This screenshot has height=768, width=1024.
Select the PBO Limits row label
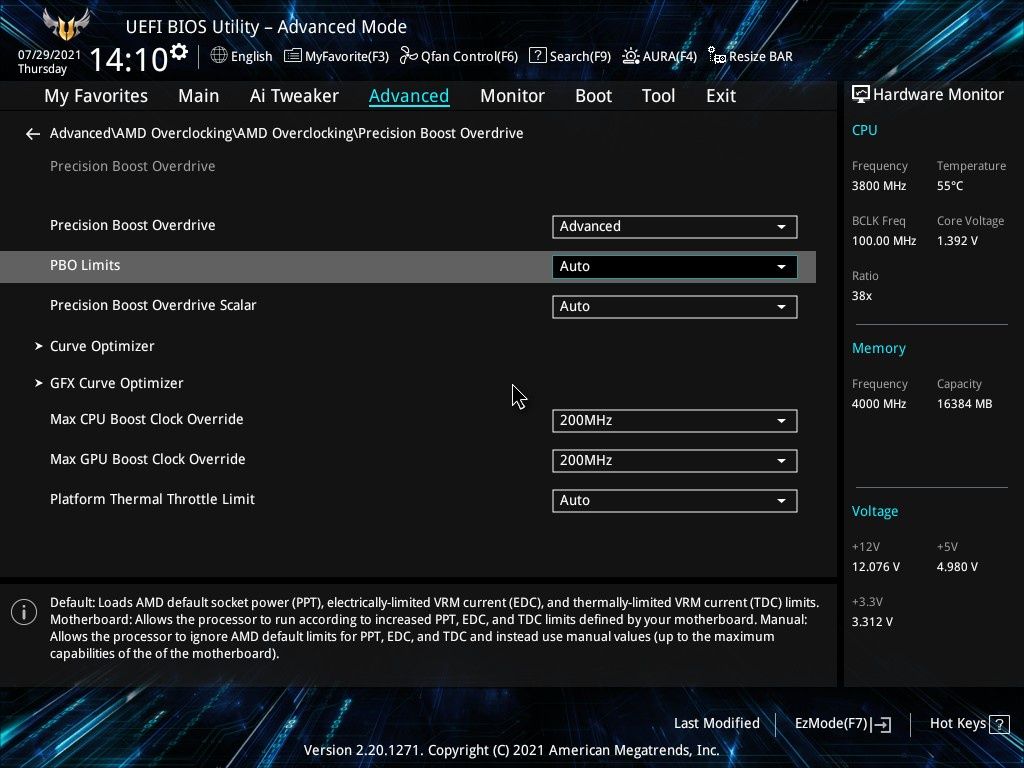click(85, 266)
